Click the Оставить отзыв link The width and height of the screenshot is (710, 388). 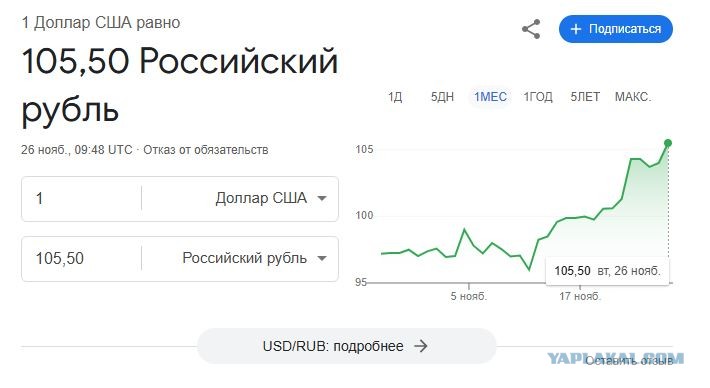pos(628,361)
